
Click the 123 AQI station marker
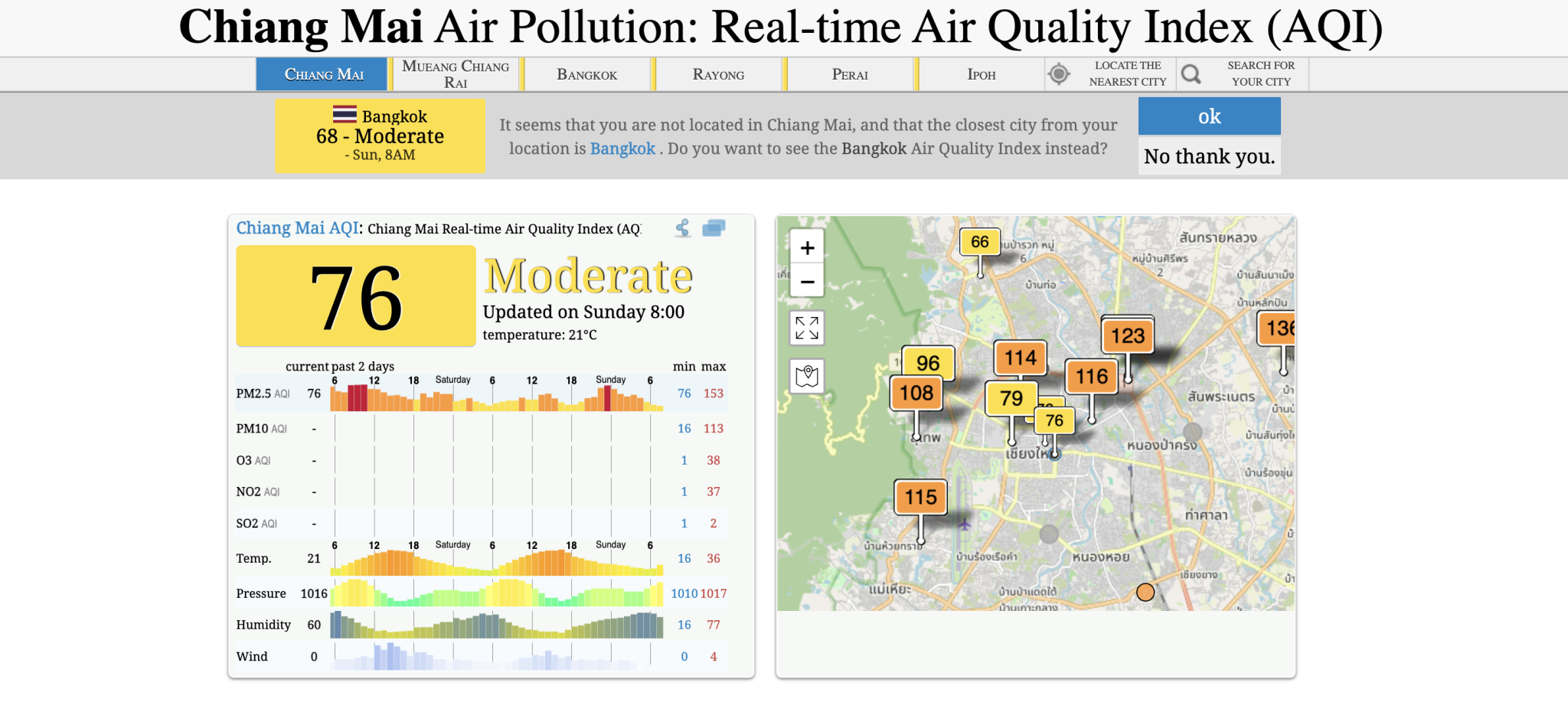click(x=1127, y=335)
